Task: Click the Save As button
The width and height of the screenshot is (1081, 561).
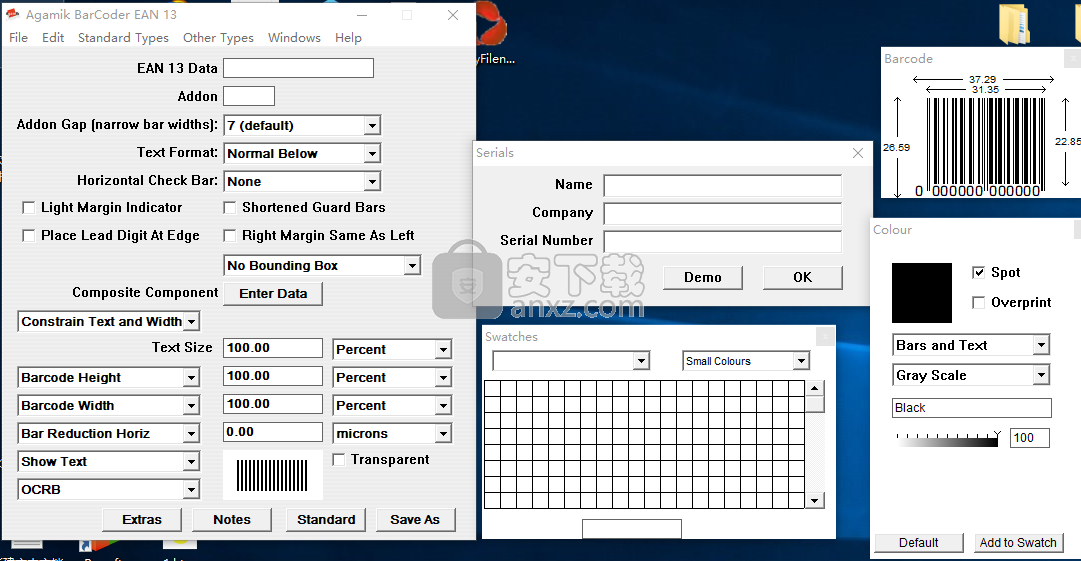Action: click(x=415, y=520)
